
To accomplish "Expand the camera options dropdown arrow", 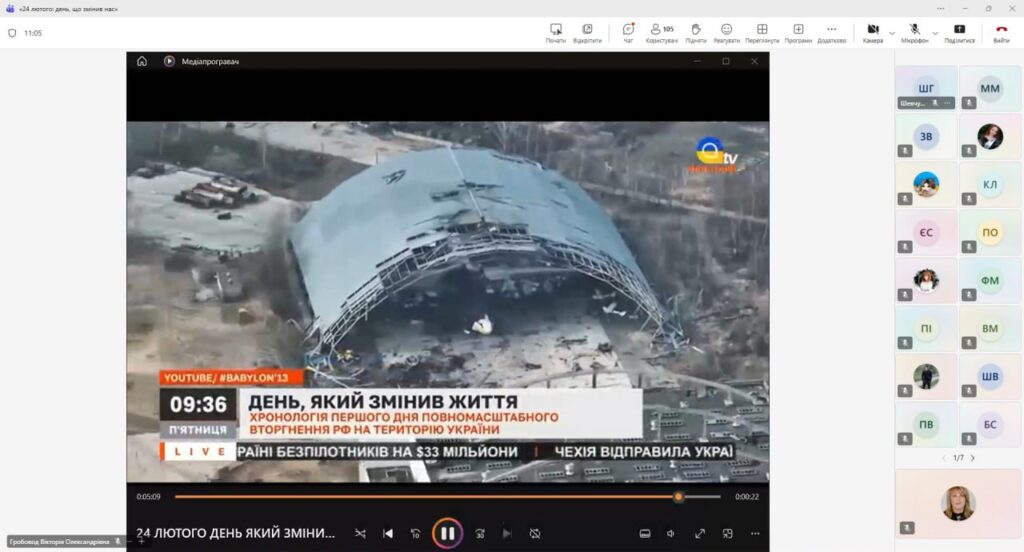I will click(x=892, y=32).
